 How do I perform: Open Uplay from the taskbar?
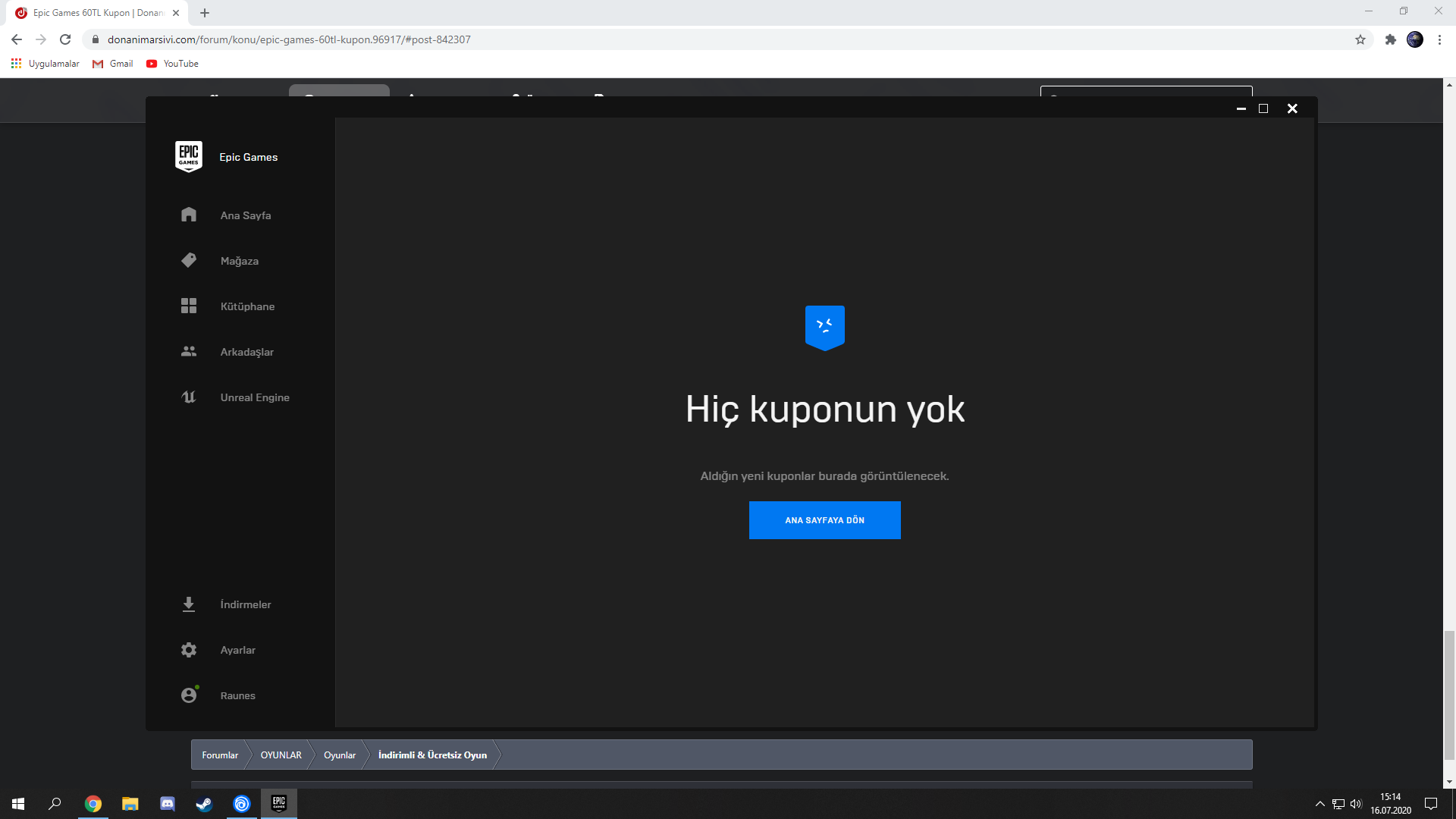click(x=242, y=804)
